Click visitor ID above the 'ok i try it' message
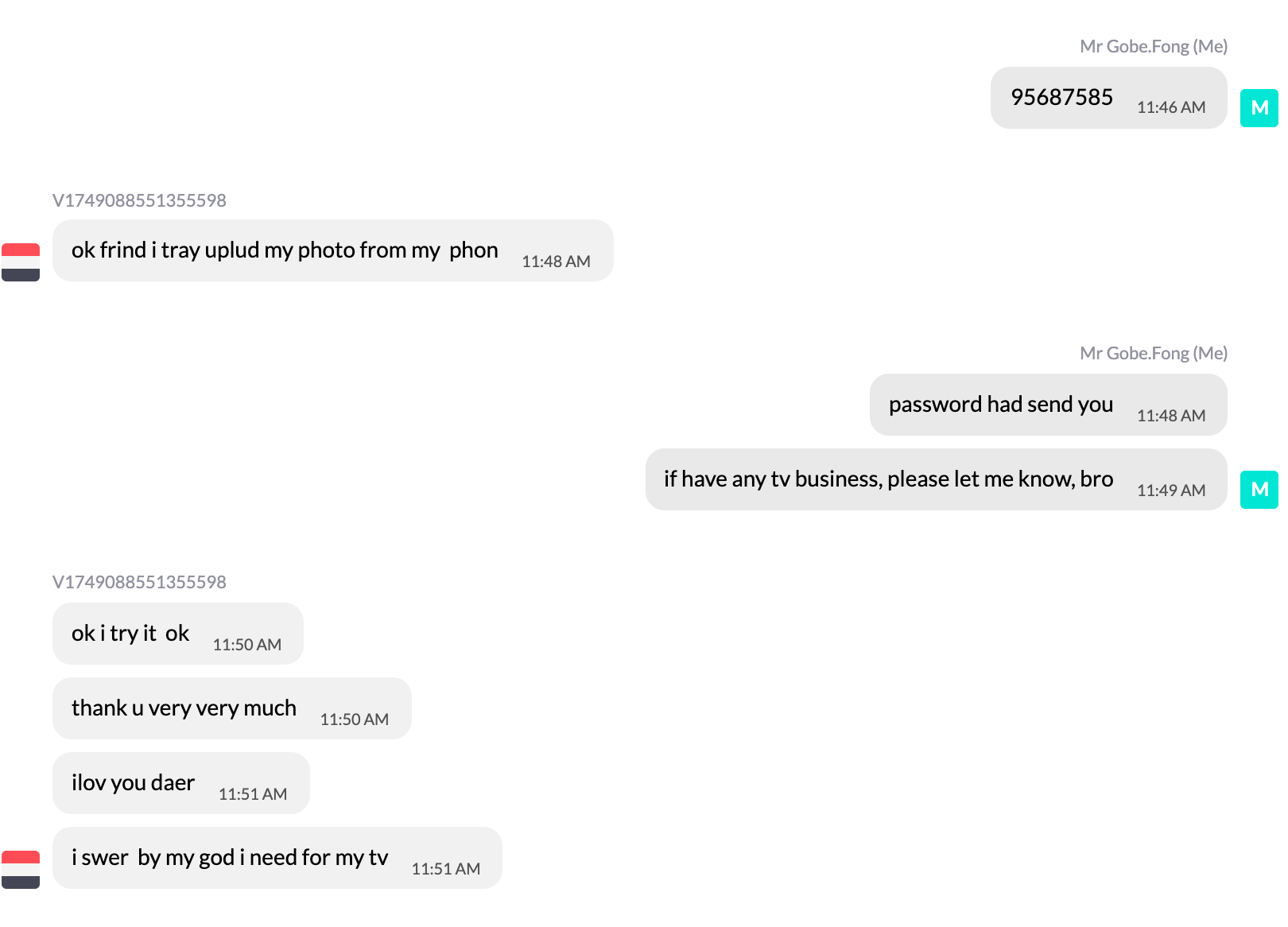 (139, 582)
